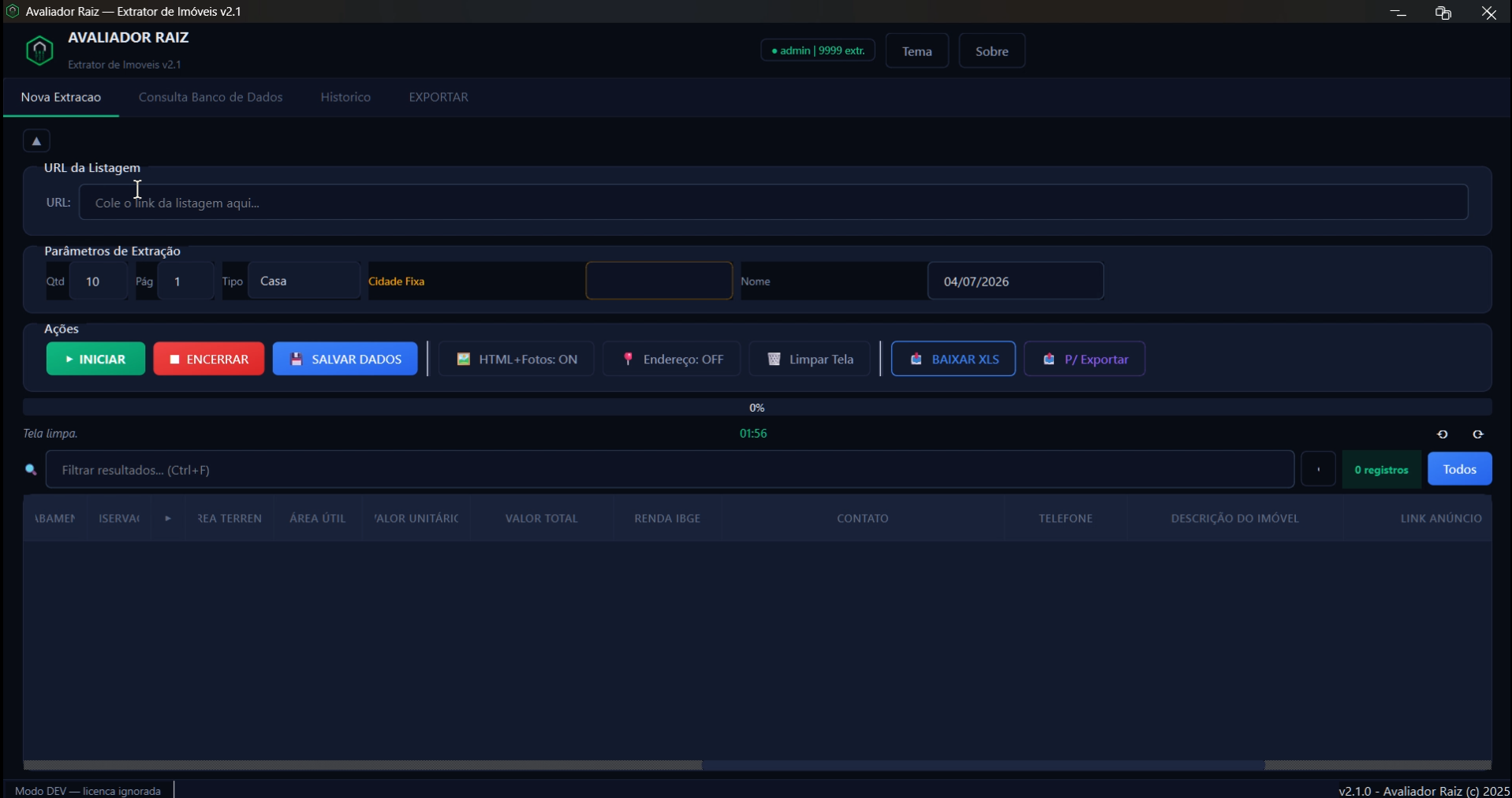This screenshot has width=1512, height=798.
Task: Click the 01:56 timer text
Action: (753, 434)
